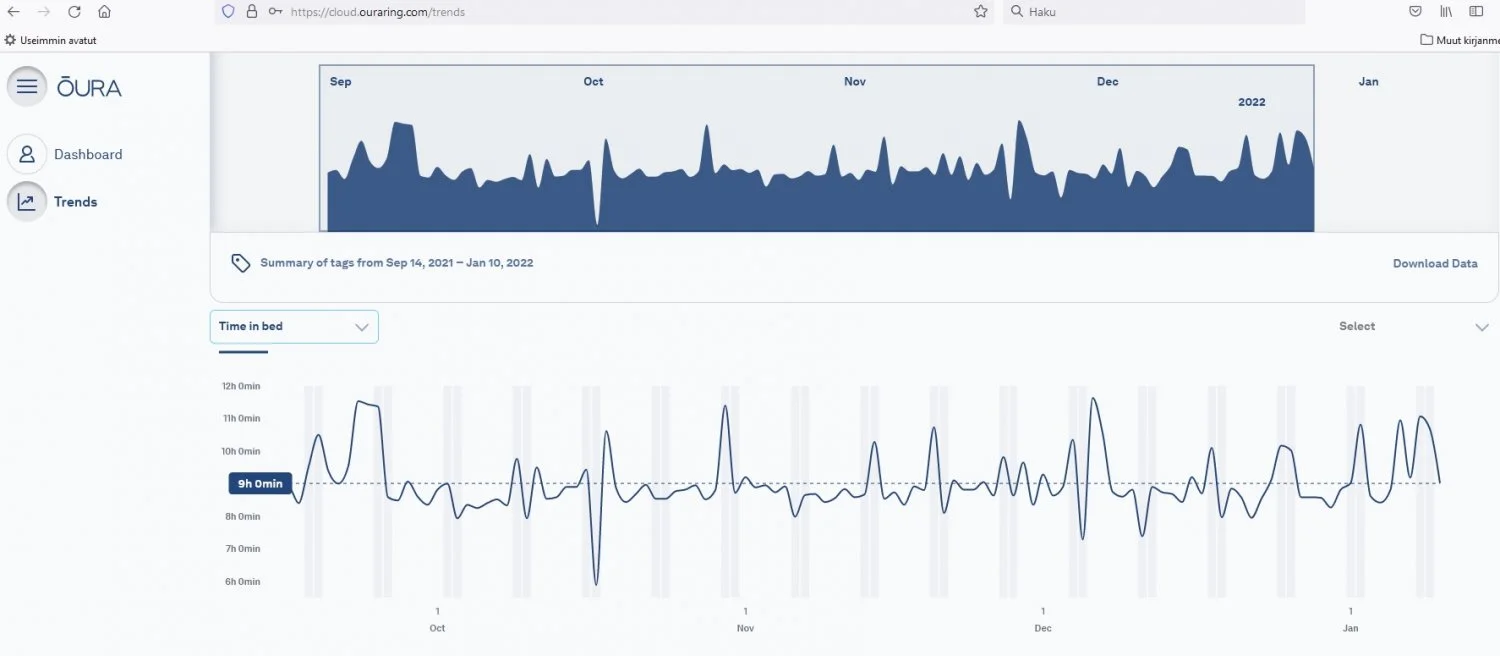Click the Dashboard person icon
This screenshot has width=1500, height=656.
click(27, 154)
